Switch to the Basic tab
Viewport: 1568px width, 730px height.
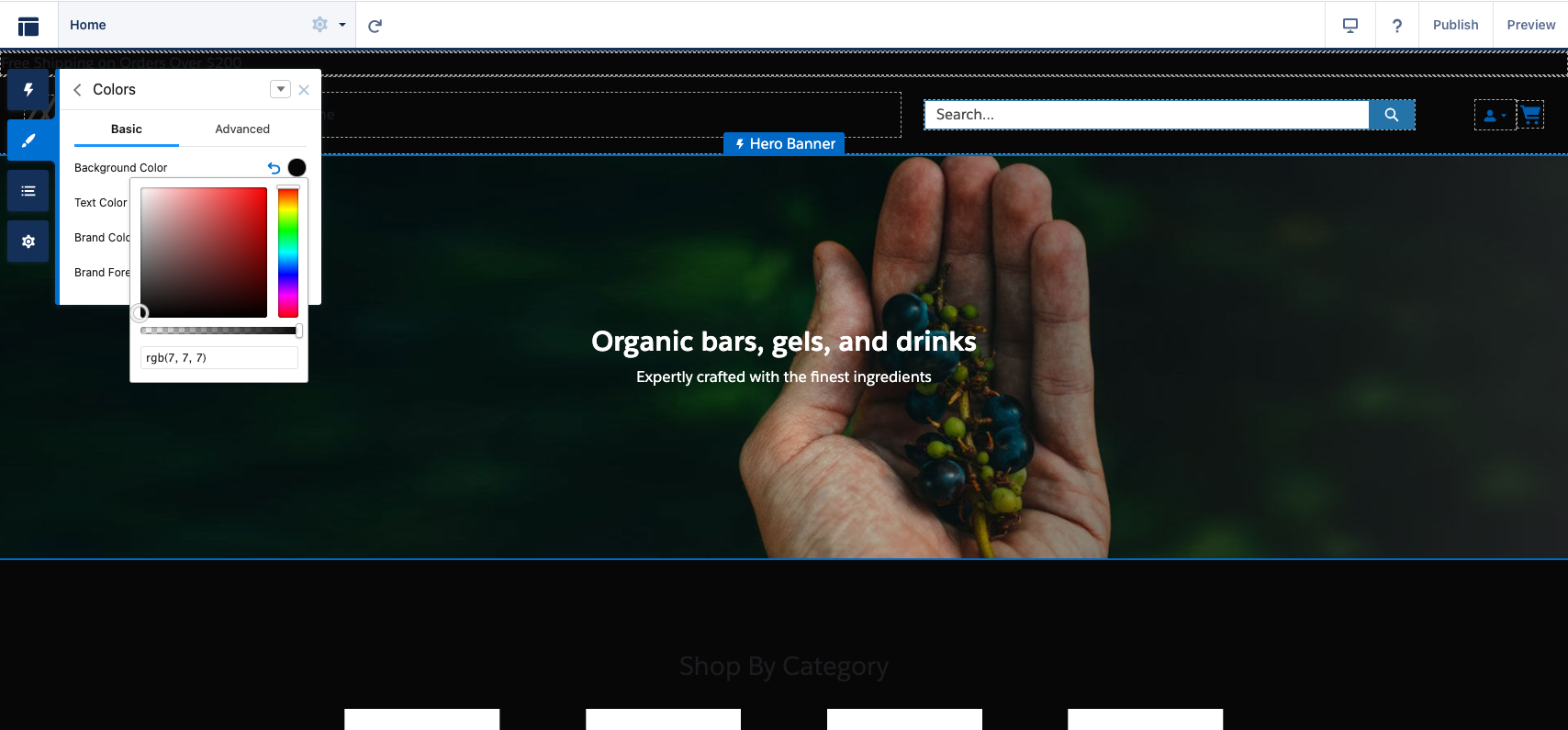(x=127, y=129)
